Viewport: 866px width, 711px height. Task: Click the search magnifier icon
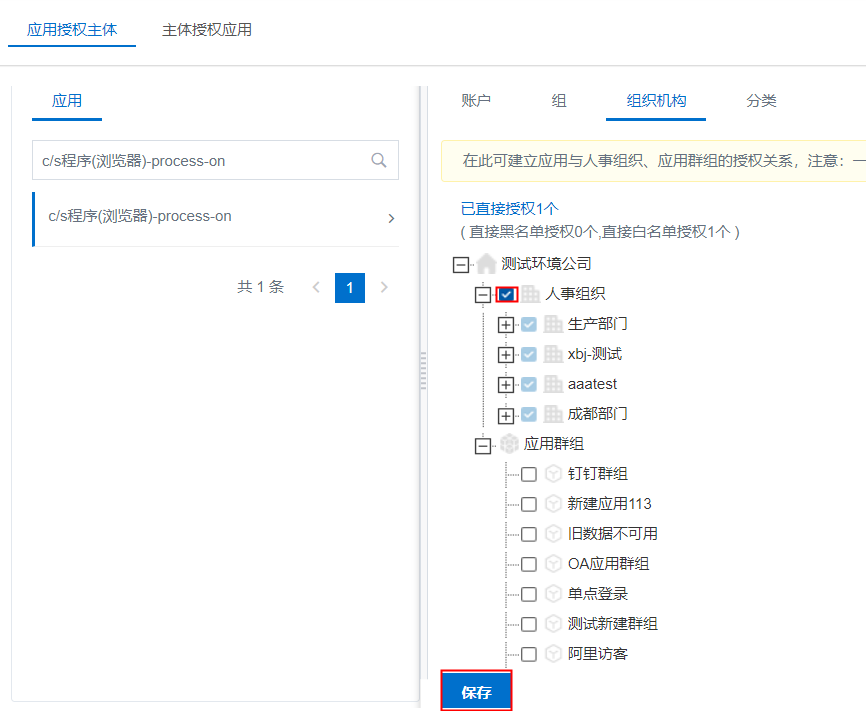[x=379, y=160]
